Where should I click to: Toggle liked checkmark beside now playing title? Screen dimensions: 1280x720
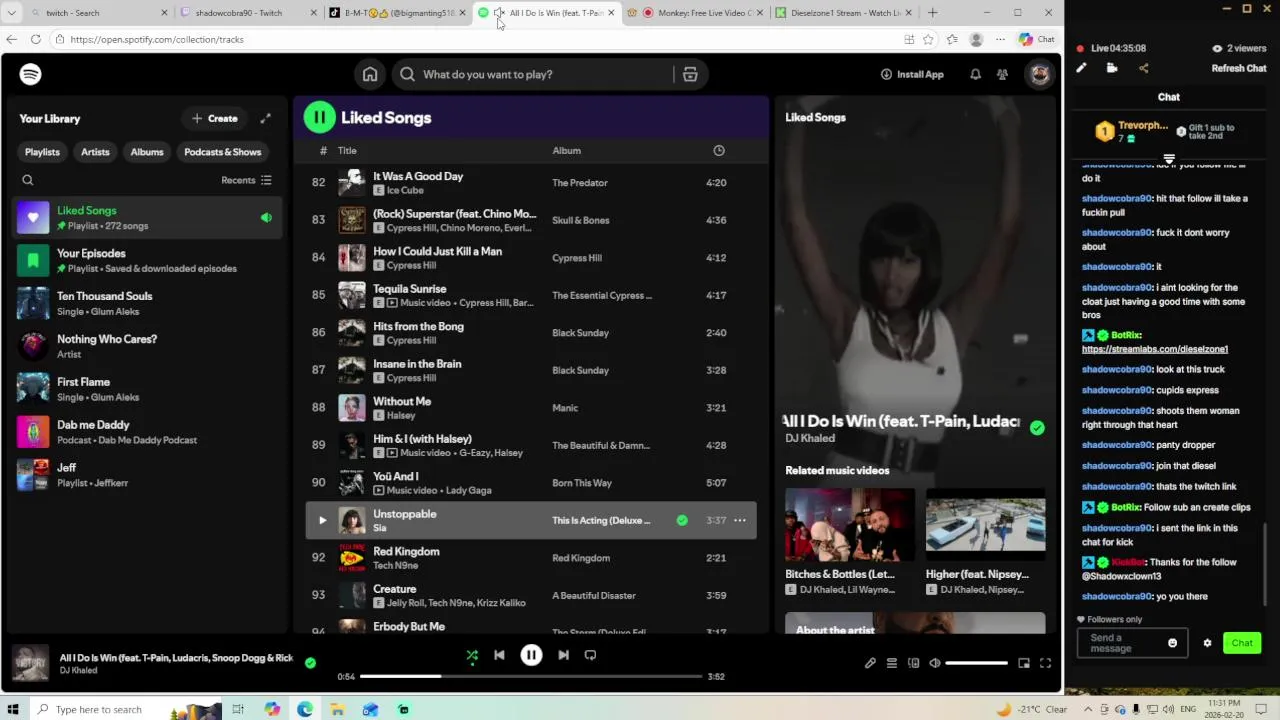[x=310, y=662]
